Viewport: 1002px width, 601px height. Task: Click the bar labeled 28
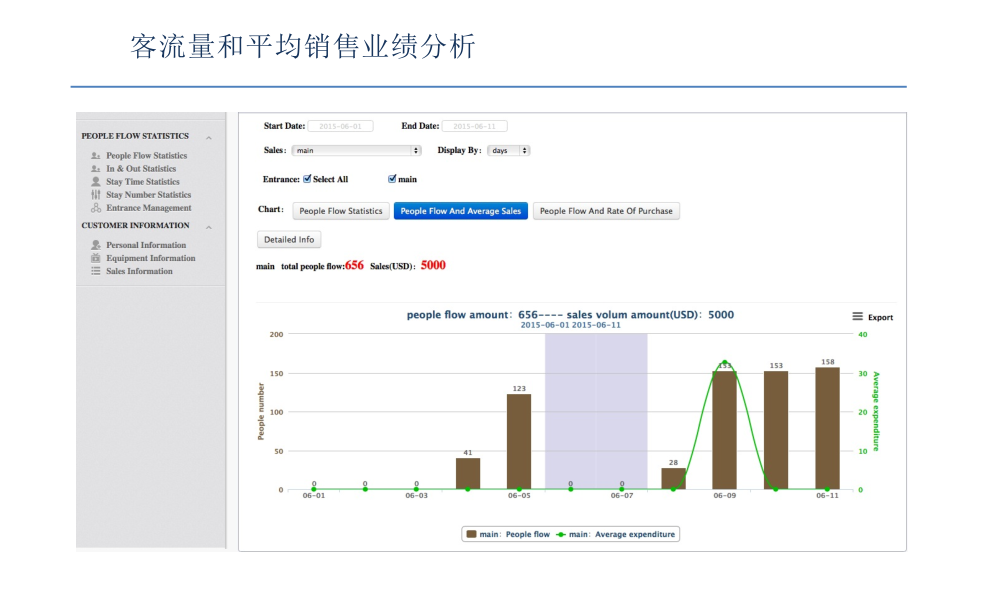[673, 479]
